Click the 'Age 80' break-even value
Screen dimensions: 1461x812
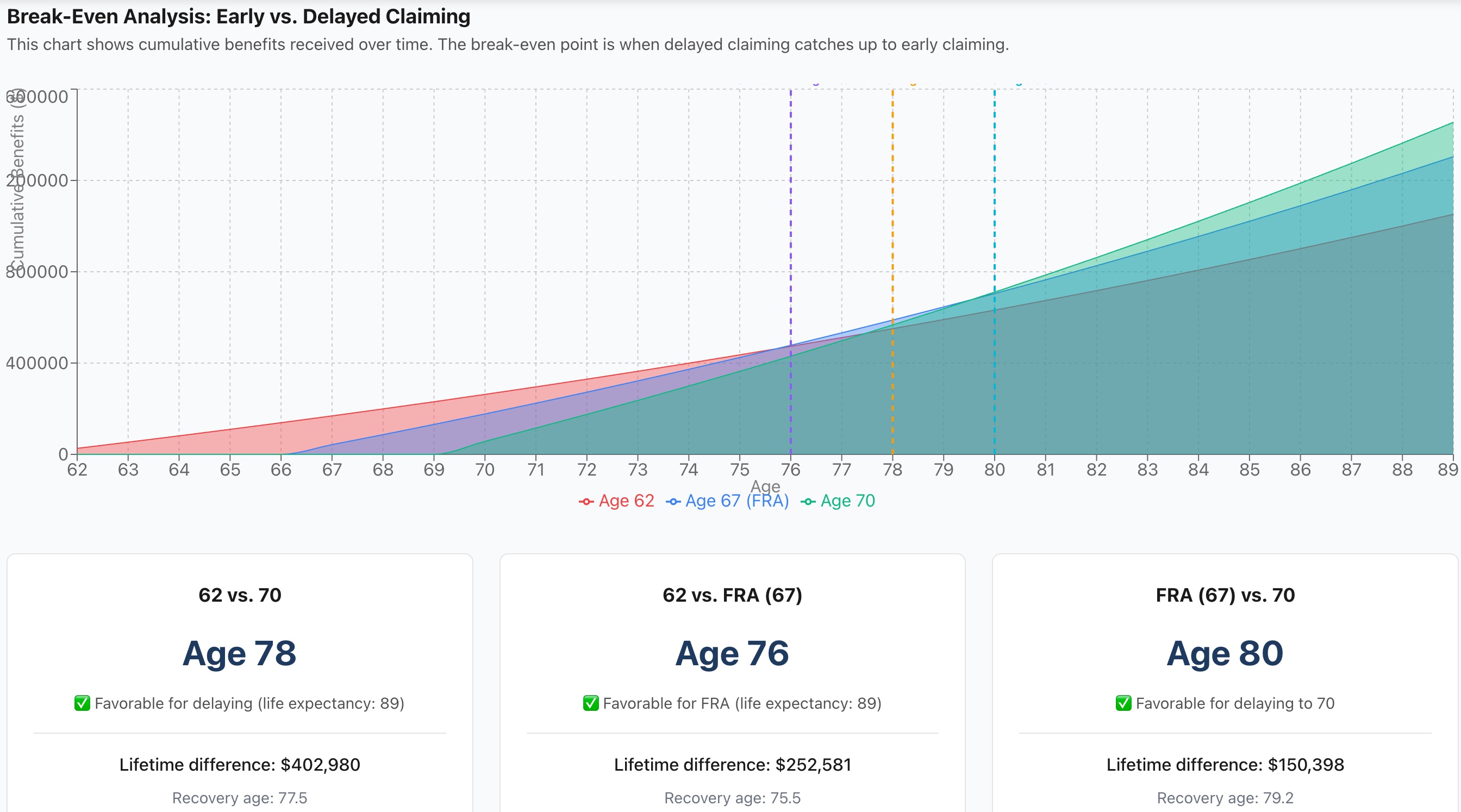click(x=1225, y=653)
